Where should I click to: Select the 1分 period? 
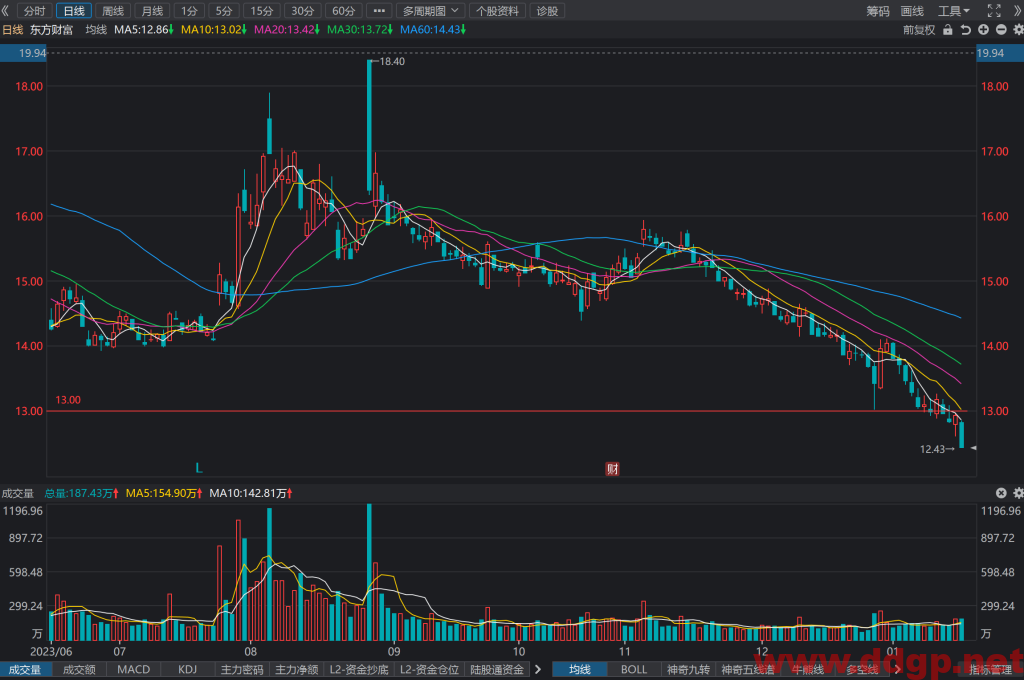pos(189,11)
